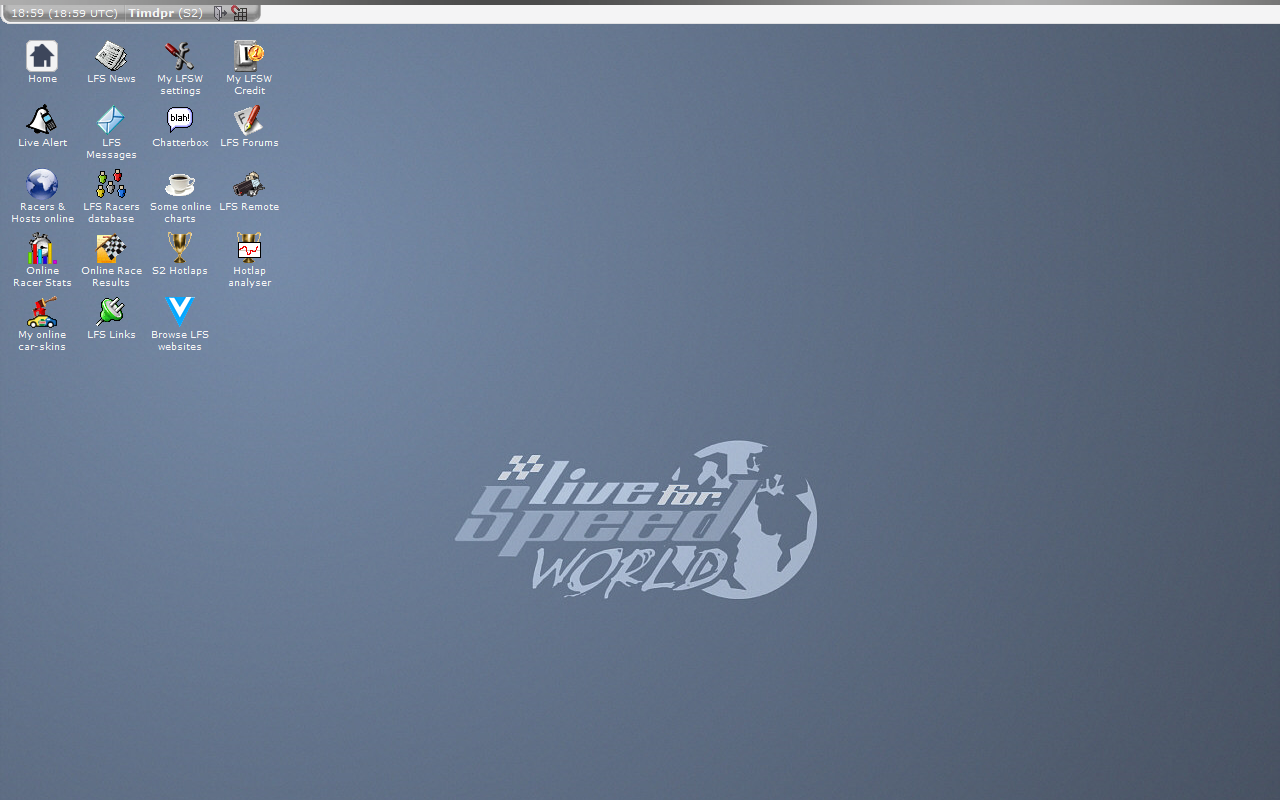Open Racers & Hosts online globe icon
This screenshot has height=800, width=1280.
pyautogui.click(x=42, y=184)
